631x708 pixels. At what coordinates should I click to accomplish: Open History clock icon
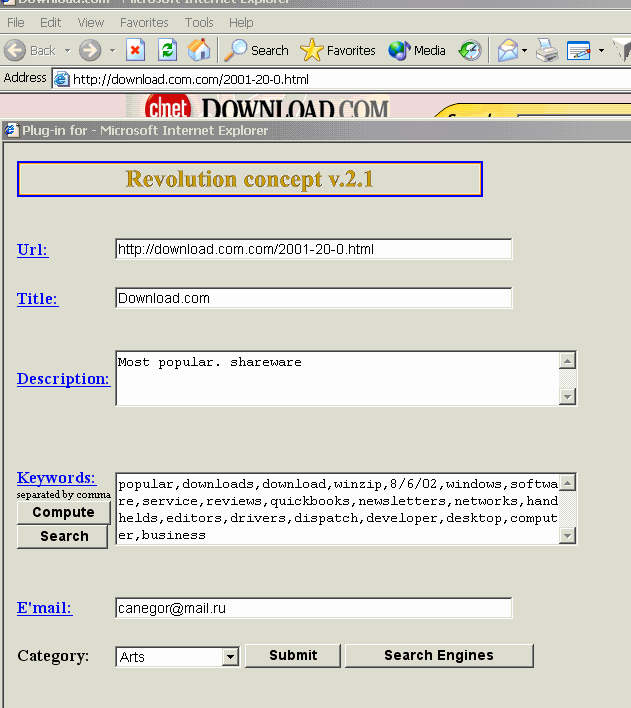coord(470,50)
